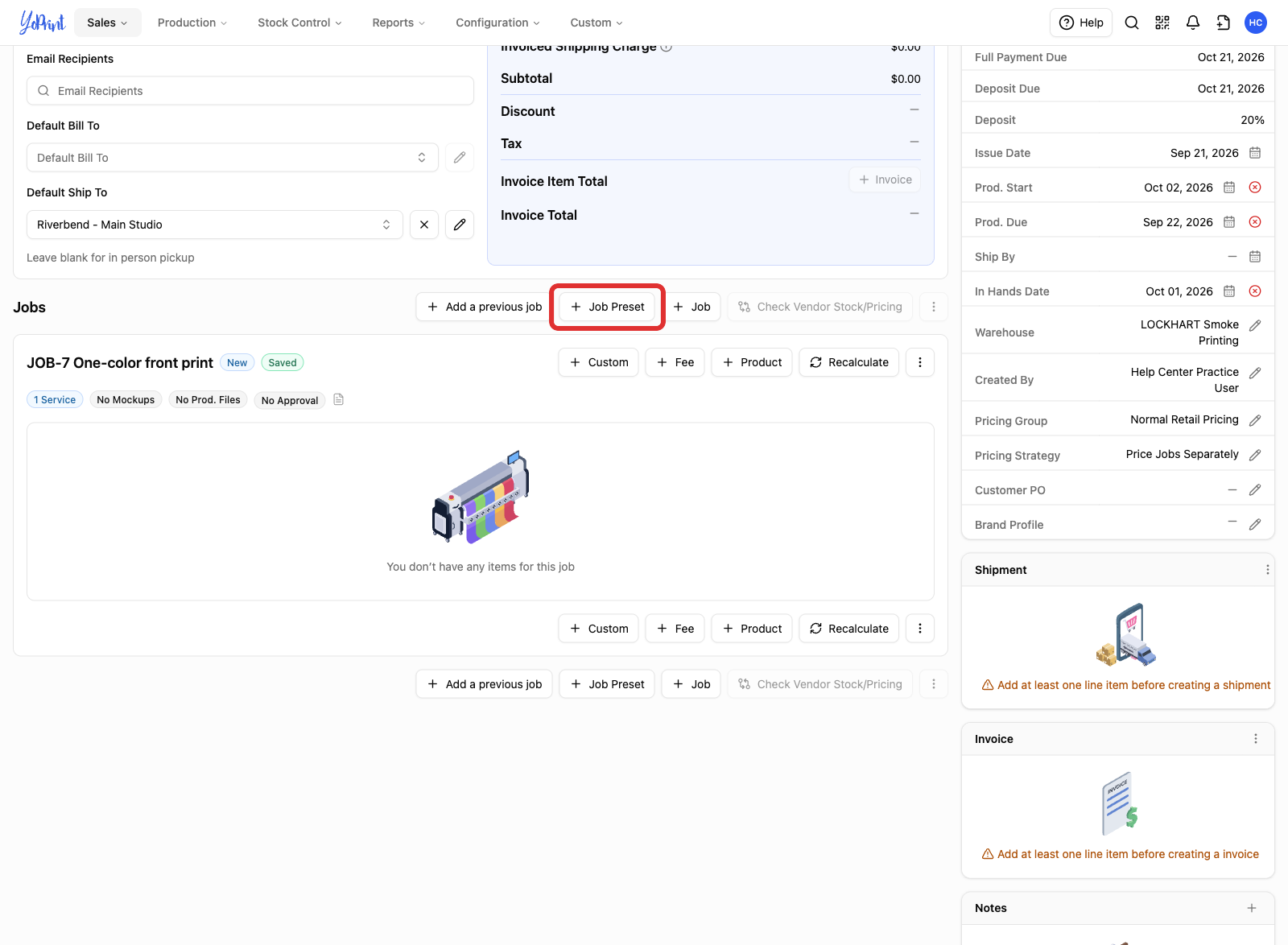Image resolution: width=1288 pixels, height=945 pixels.
Task: Click the top Add a previous job button
Action: [x=485, y=307]
